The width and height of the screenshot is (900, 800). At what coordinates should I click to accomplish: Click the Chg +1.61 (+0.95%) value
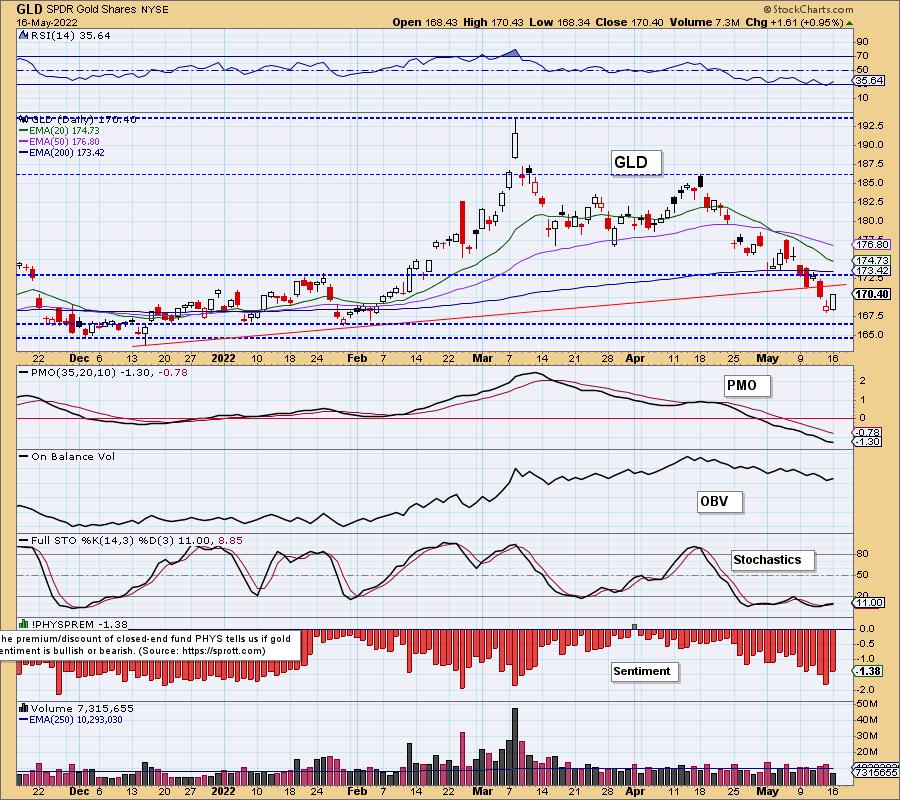794,22
